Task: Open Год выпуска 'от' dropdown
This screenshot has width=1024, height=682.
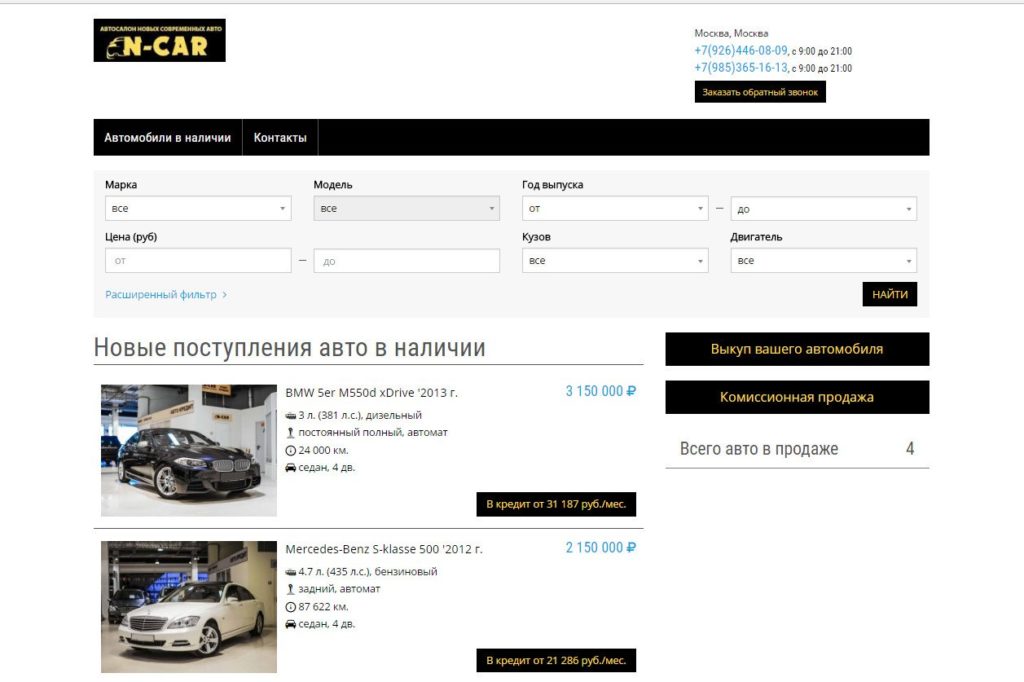Action: pos(615,208)
